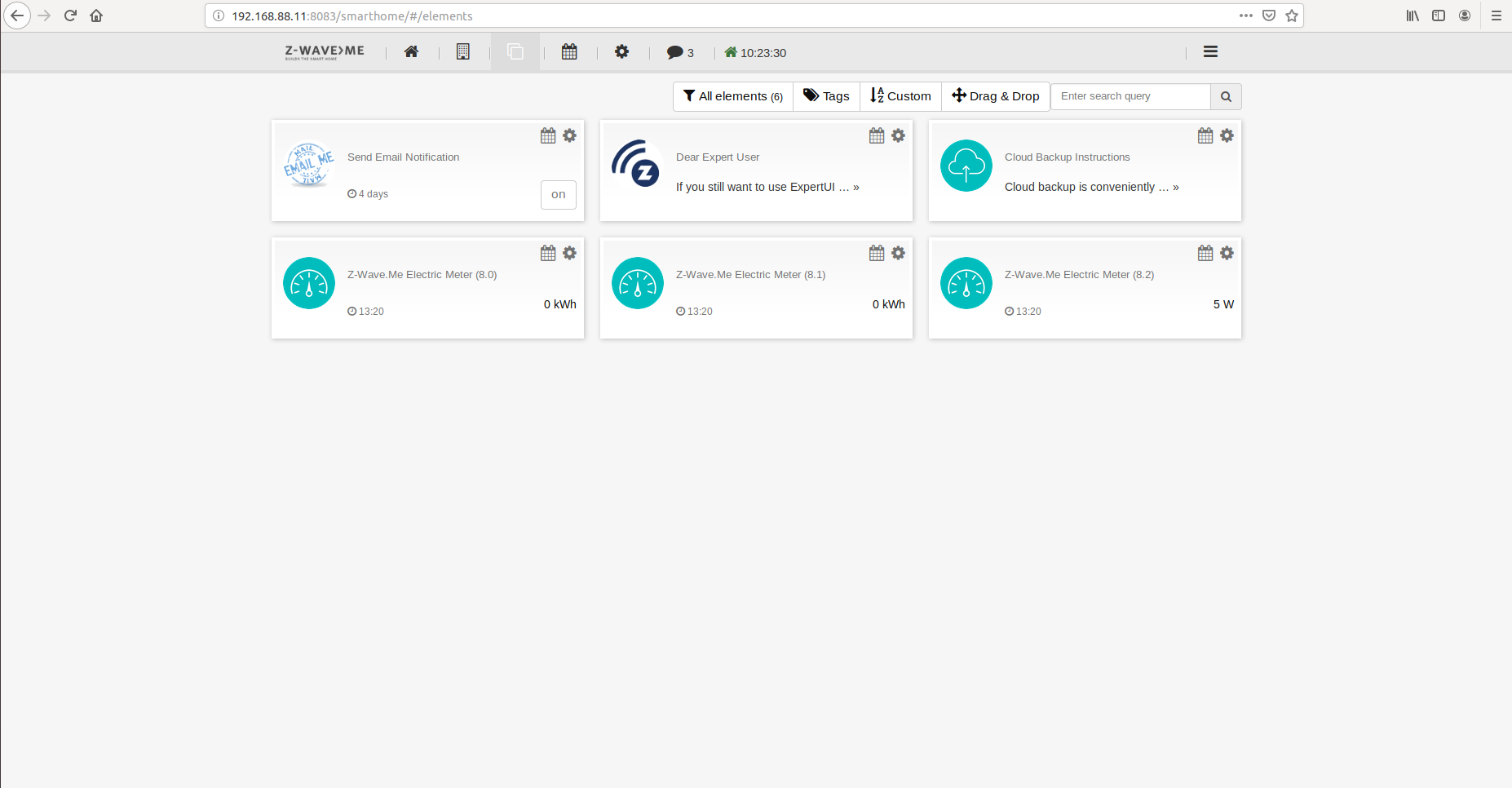Open the hamburger menu in Z-Wave navbar
Screen dimensions: 1512x788
click(1210, 52)
